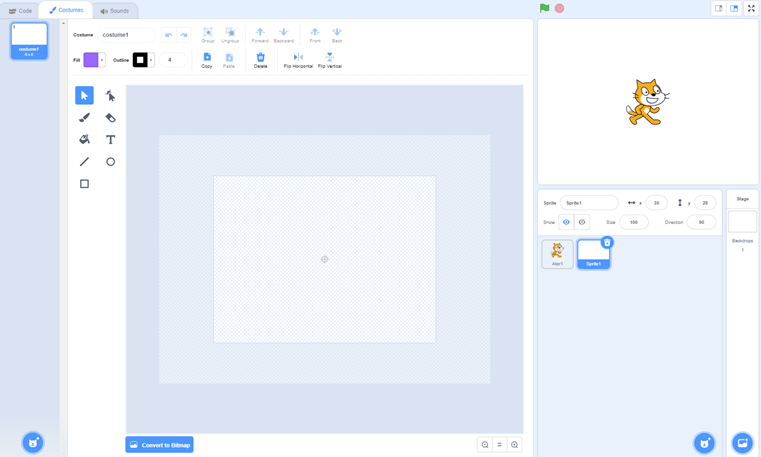Click the black Outline color swatch
Image resolution: width=761 pixels, height=457 pixels.
pyautogui.click(x=140, y=60)
